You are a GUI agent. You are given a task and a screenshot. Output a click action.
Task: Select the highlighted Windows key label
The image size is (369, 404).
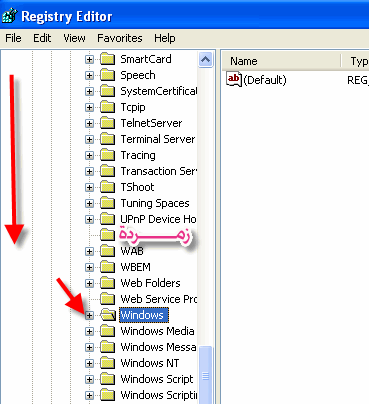tap(144, 315)
